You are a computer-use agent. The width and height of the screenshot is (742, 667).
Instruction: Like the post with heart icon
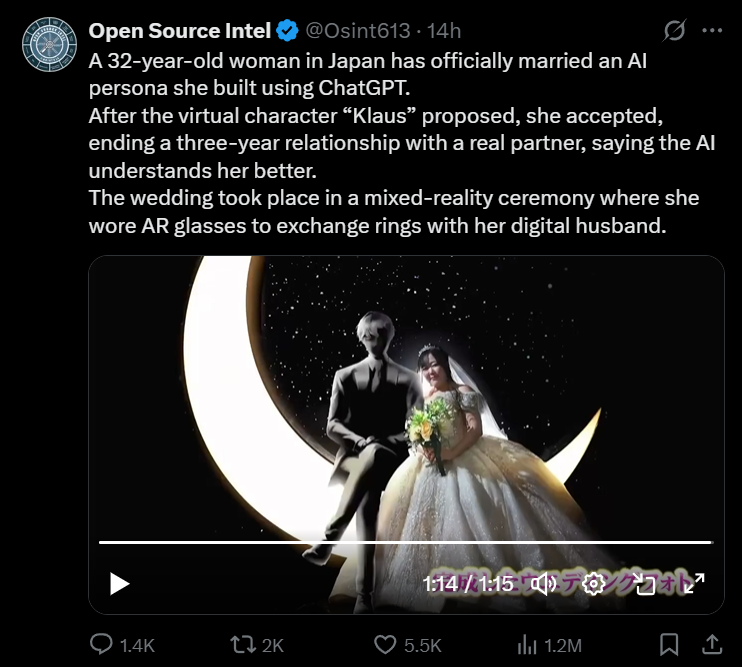pos(385,645)
